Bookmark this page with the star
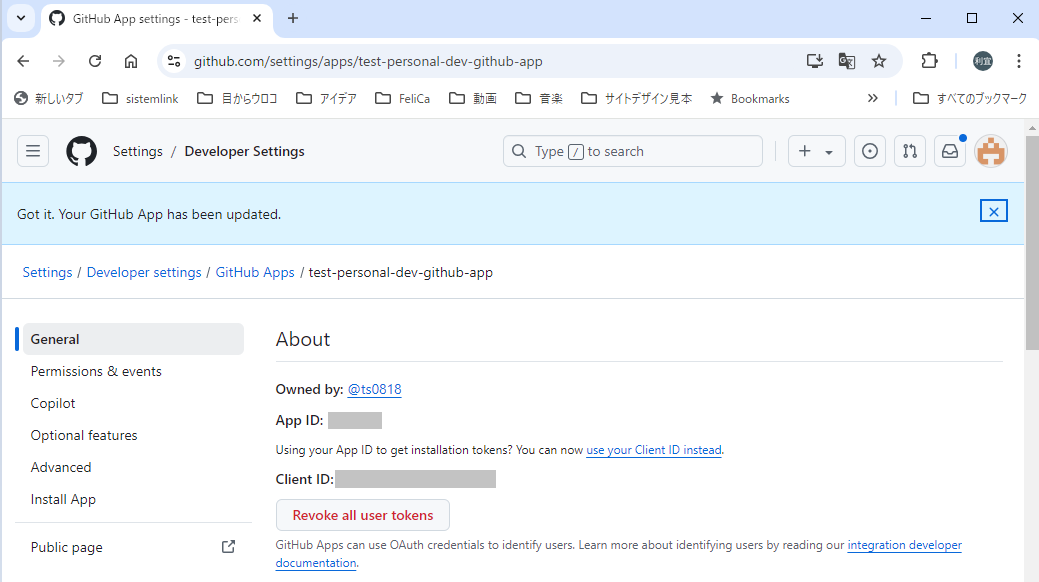Screen dimensions: 1039x582 879,61
